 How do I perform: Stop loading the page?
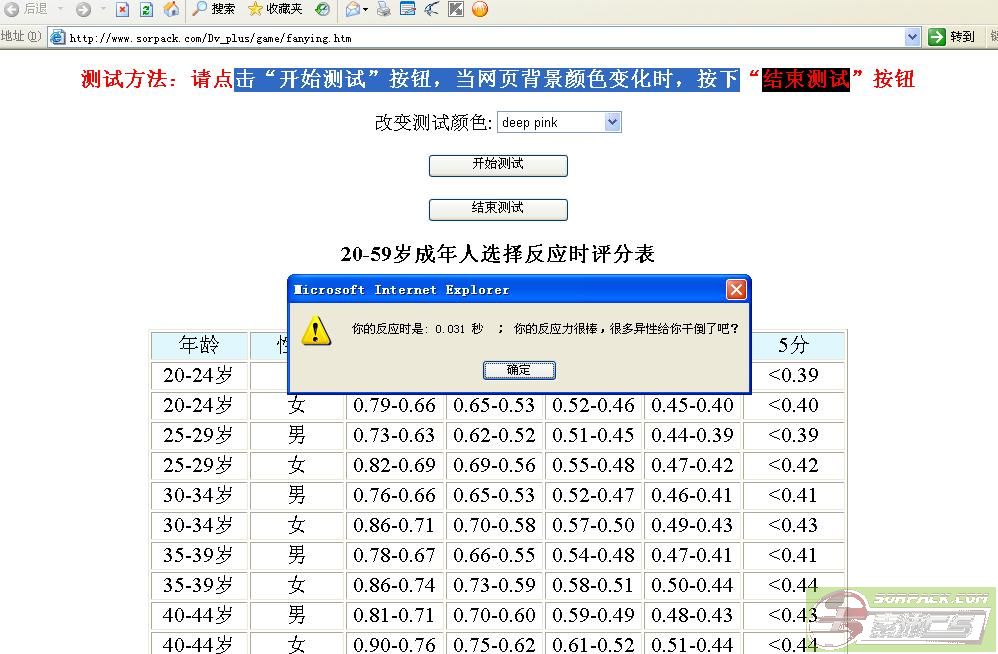tap(122, 9)
